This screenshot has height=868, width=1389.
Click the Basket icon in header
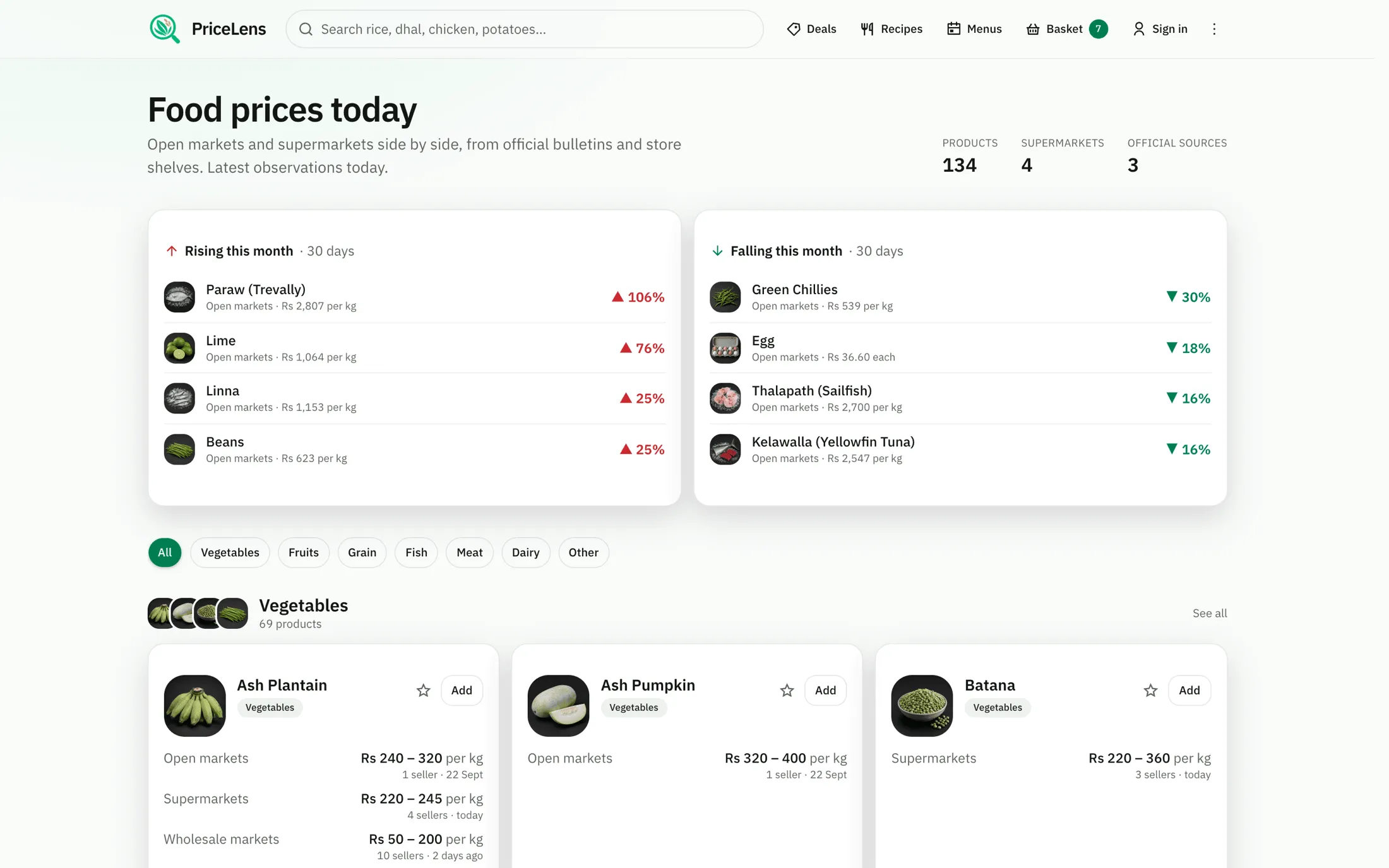(1033, 29)
